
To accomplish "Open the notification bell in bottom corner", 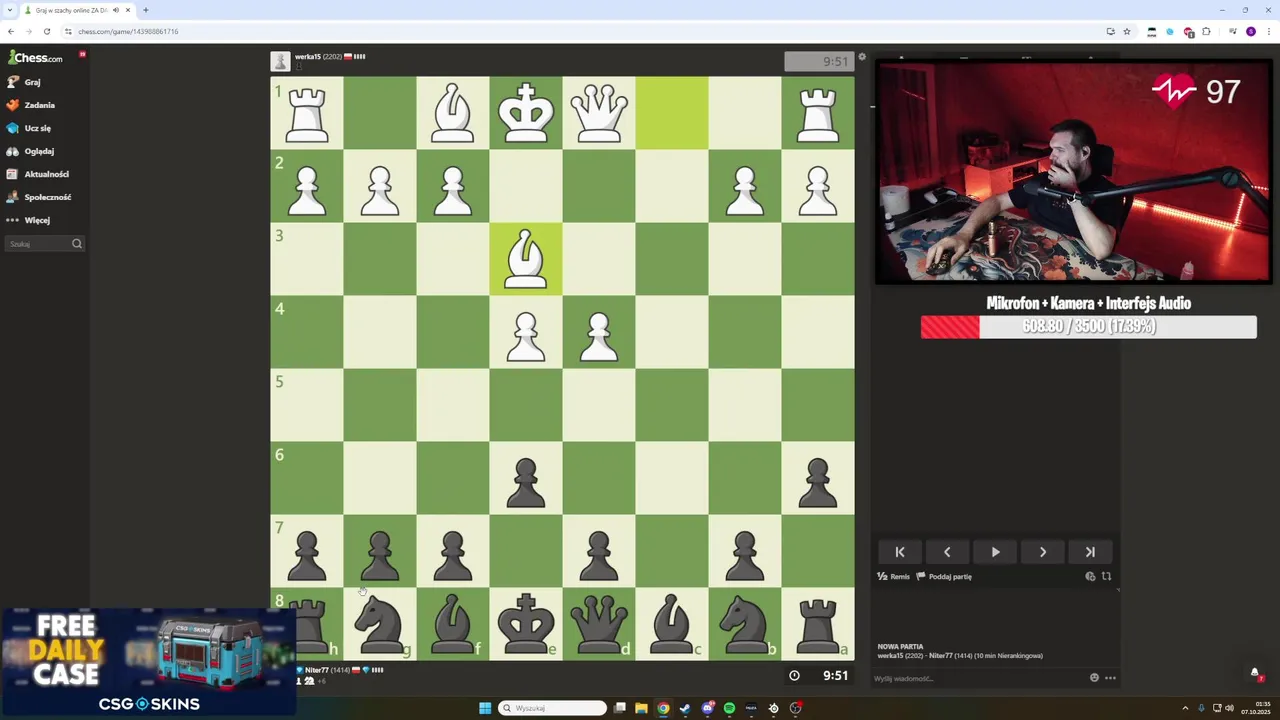I will (x=1255, y=673).
